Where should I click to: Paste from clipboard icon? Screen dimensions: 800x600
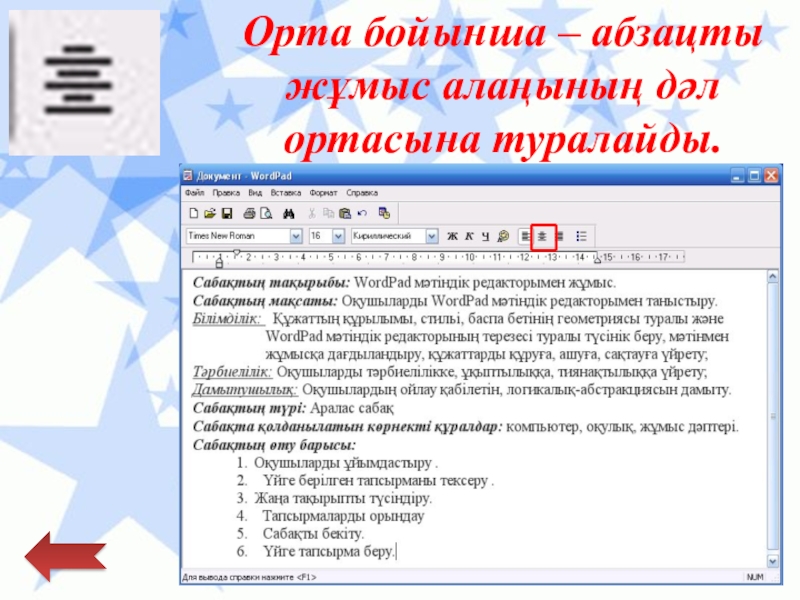[x=345, y=213]
